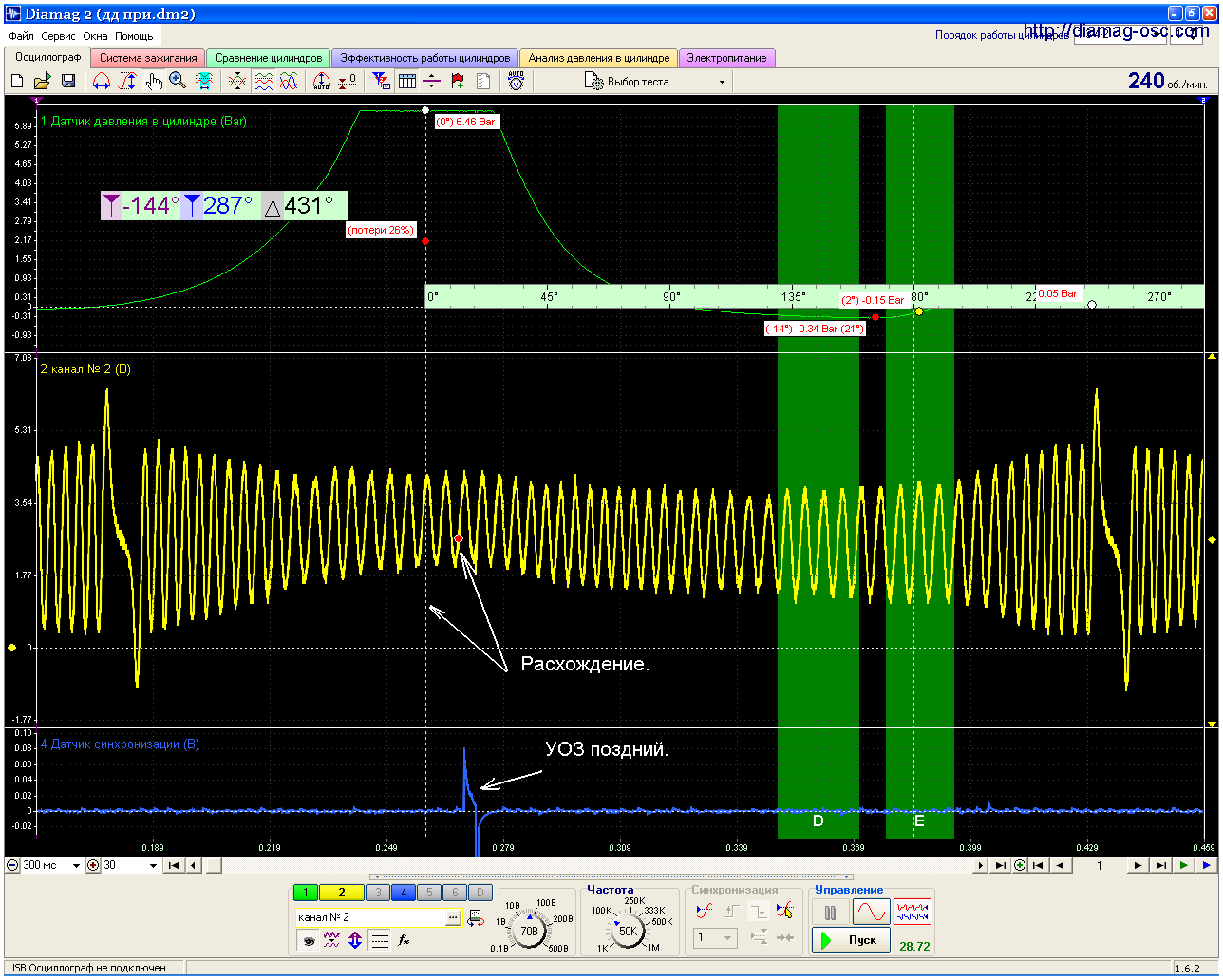1223x980 pixels.
Task: Jump to start of recording button
Action: click(x=174, y=866)
